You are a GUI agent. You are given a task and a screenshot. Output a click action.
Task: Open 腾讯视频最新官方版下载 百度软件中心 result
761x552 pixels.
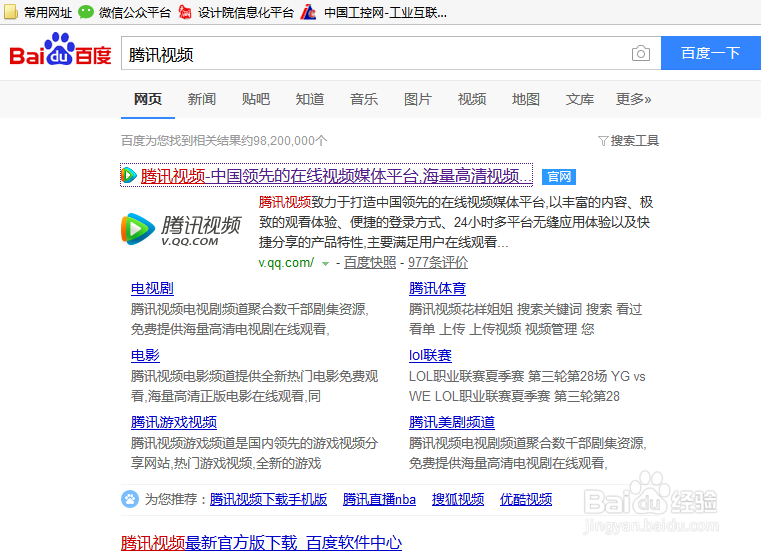click(x=261, y=542)
